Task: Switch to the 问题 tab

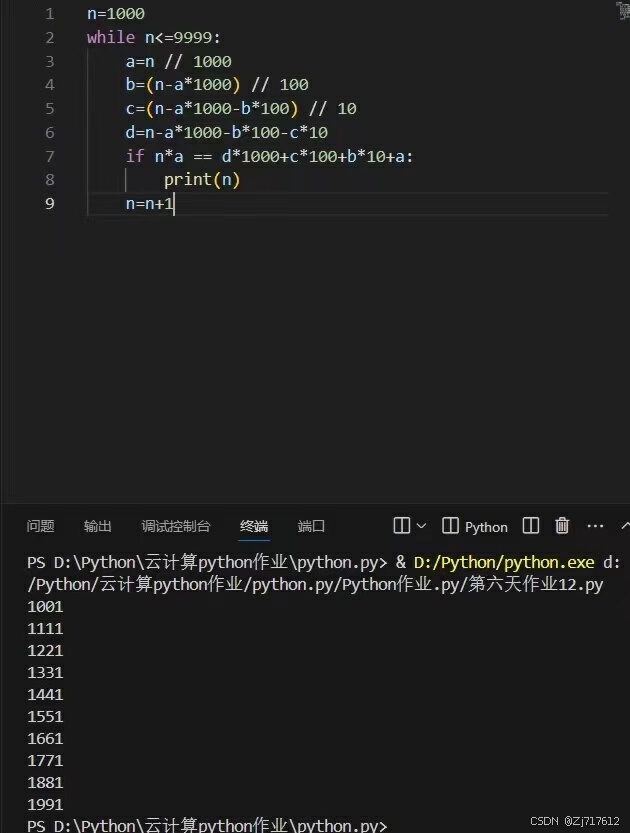Action: point(40,526)
